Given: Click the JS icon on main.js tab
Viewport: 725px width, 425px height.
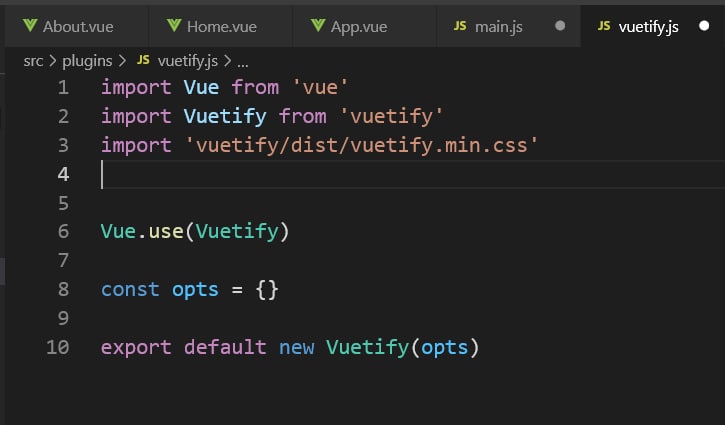Looking at the screenshot, I should 460,26.
